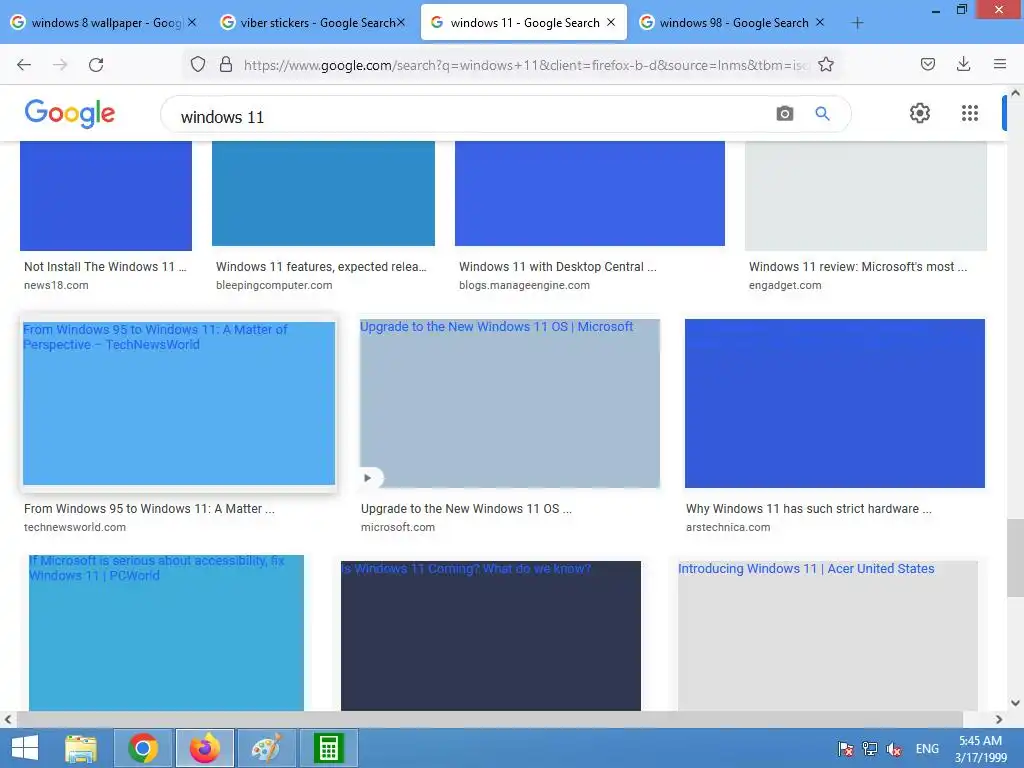Open a new tab with the plus icon
The height and width of the screenshot is (768, 1024).
click(857, 23)
